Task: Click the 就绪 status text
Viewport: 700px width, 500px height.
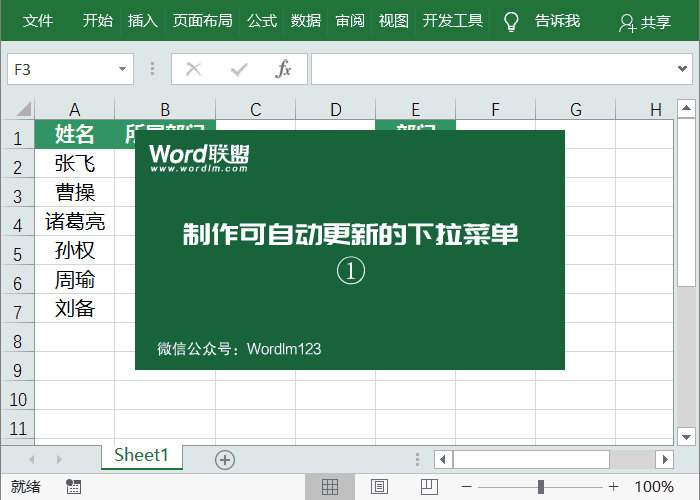Action: pyautogui.click(x=25, y=487)
